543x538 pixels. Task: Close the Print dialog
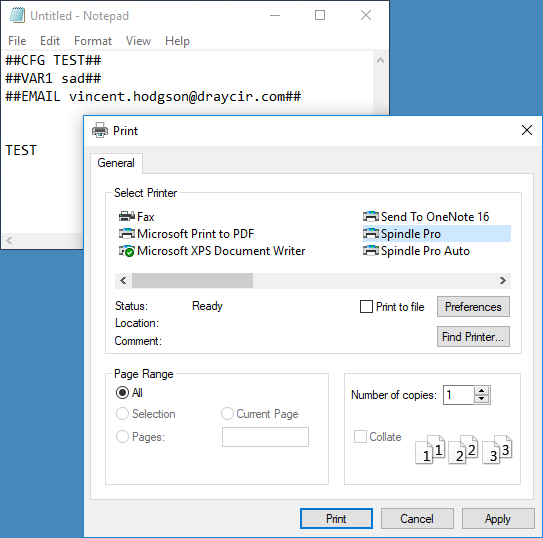tap(527, 131)
